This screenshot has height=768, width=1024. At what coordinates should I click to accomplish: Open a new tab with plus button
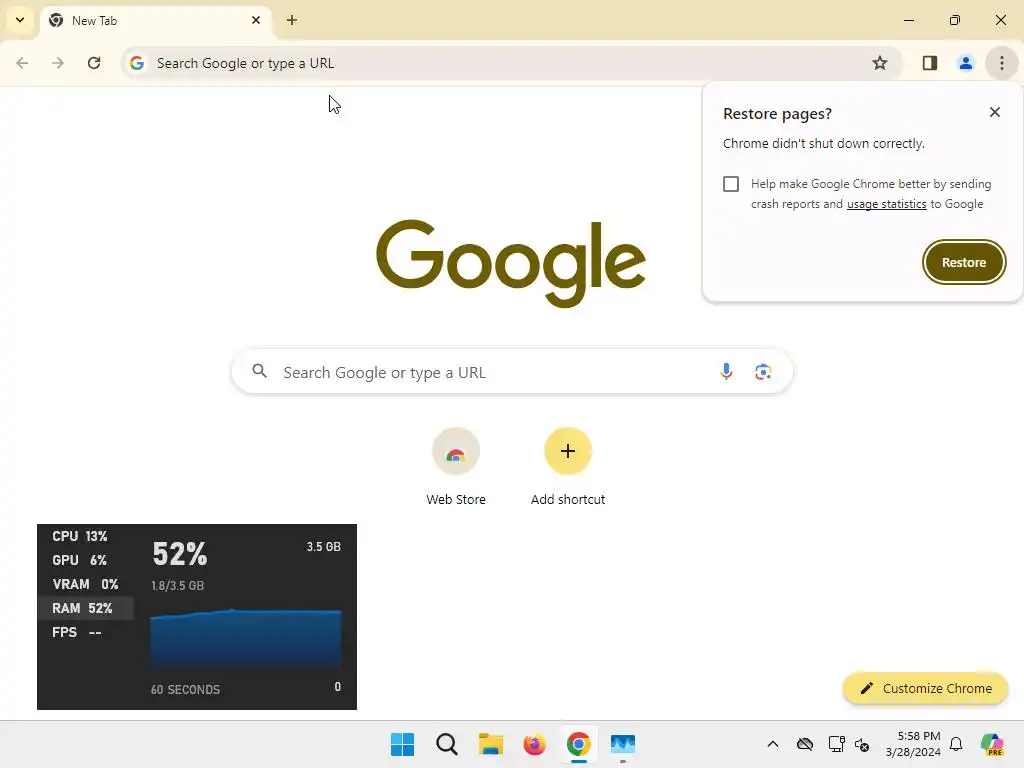click(292, 20)
